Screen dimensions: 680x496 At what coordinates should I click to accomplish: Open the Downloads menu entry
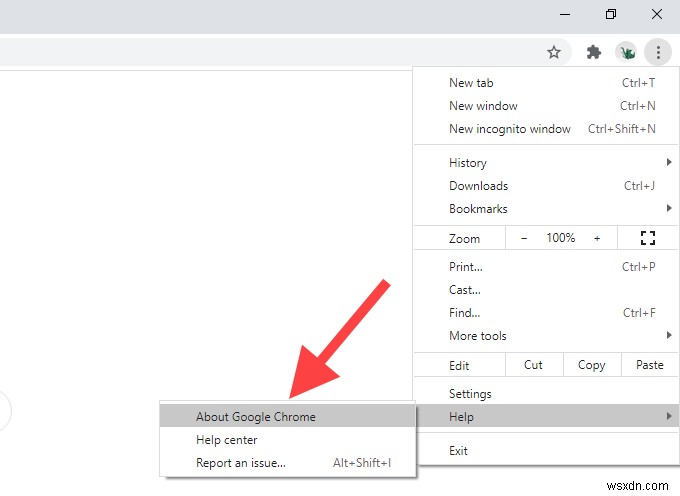pyautogui.click(x=546, y=186)
